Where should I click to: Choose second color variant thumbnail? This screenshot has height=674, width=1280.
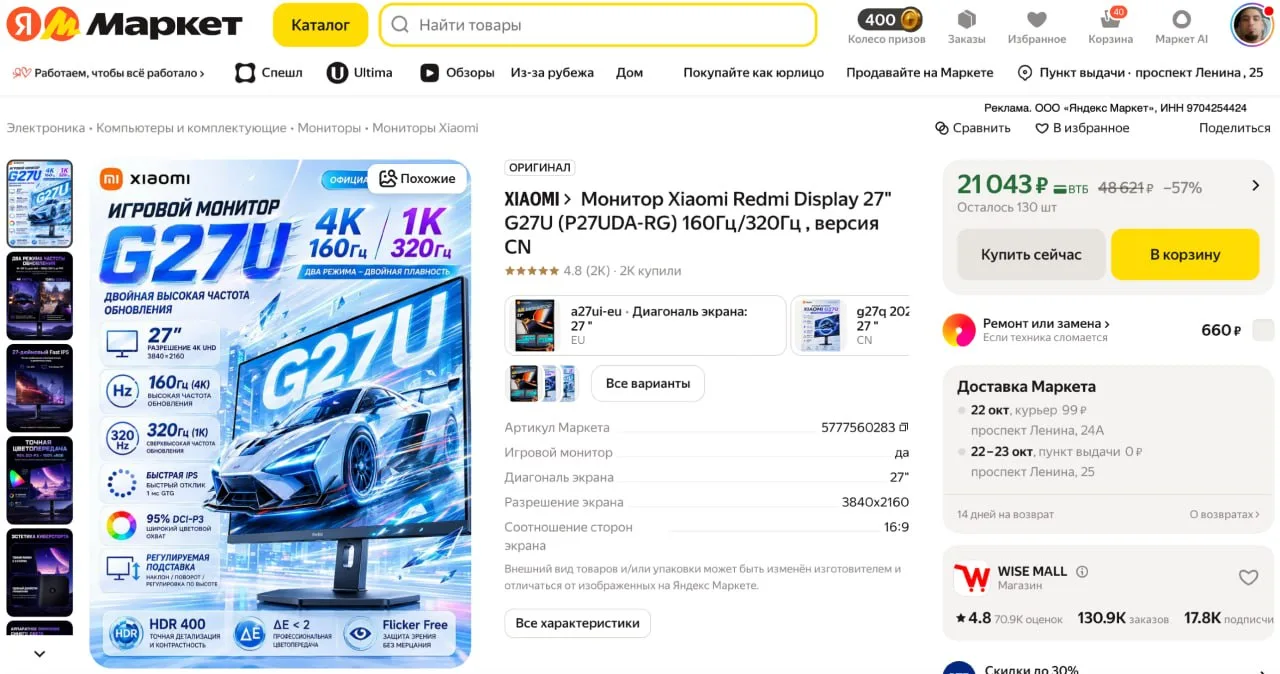(550, 384)
